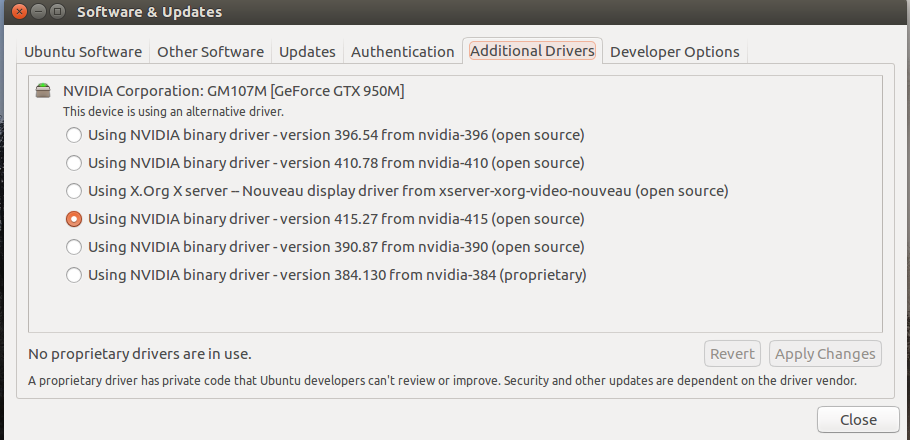Minimize the Software & Updates window
910x440 pixels.
pyautogui.click(x=38, y=11)
